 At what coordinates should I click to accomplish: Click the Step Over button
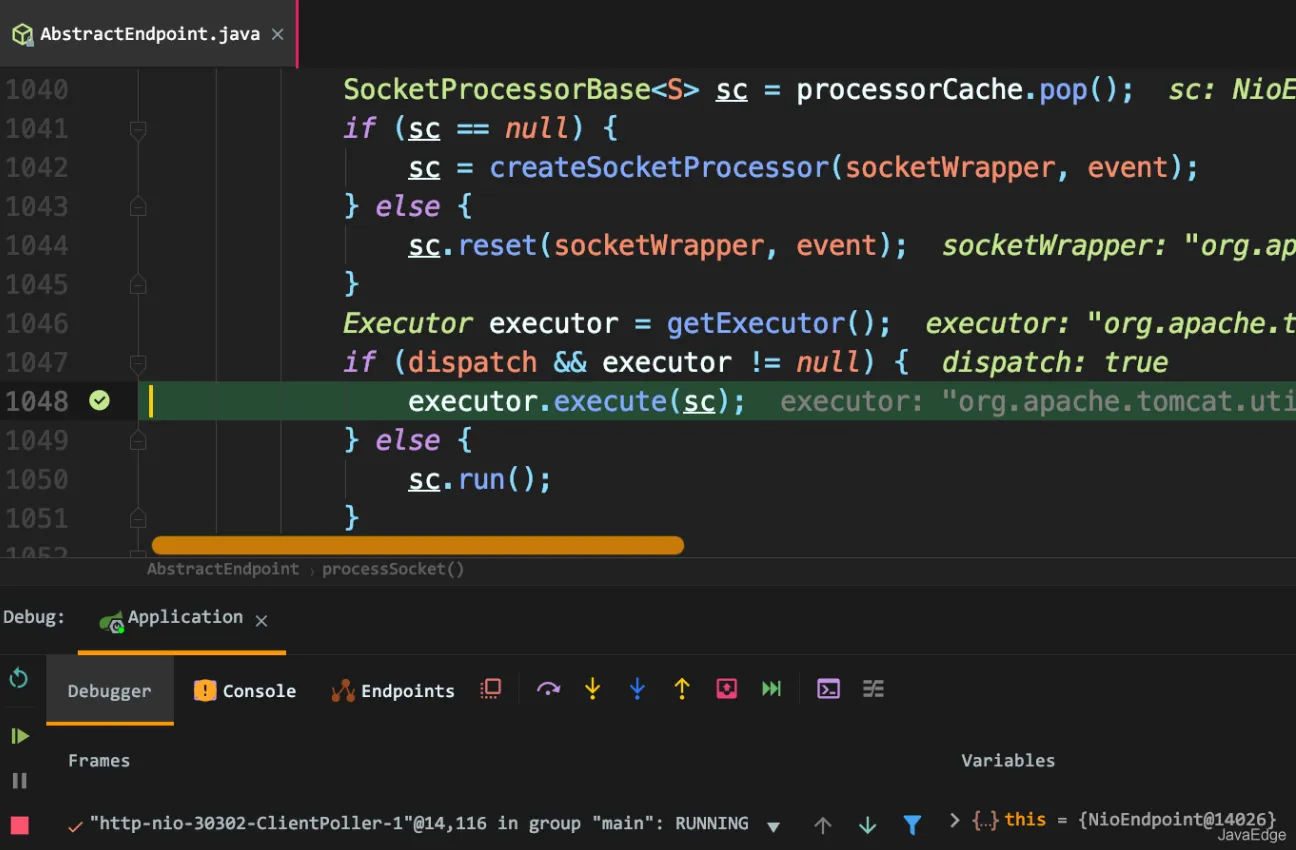(548, 688)
